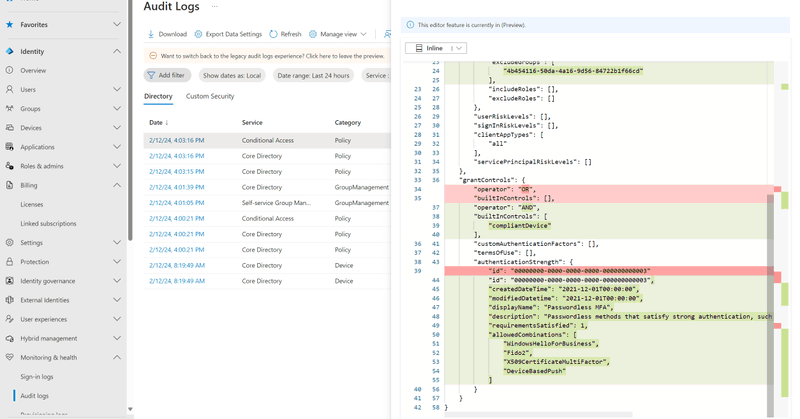
Task: Open the ellipsis menu beside Audit Logs title
Action: pyautogui.click(x=215, y=7)
